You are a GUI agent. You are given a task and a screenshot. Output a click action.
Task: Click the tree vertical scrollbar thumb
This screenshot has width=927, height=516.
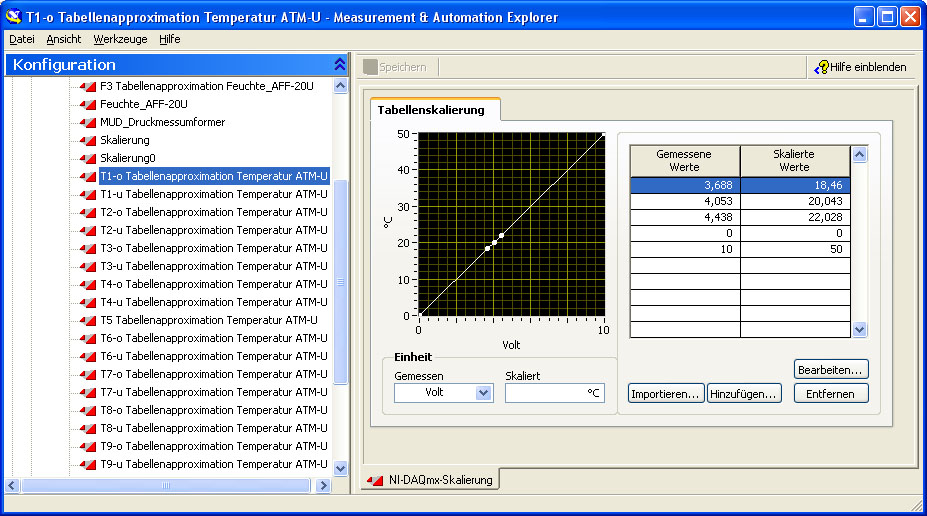pyautogui.click(x=341, y=283)
